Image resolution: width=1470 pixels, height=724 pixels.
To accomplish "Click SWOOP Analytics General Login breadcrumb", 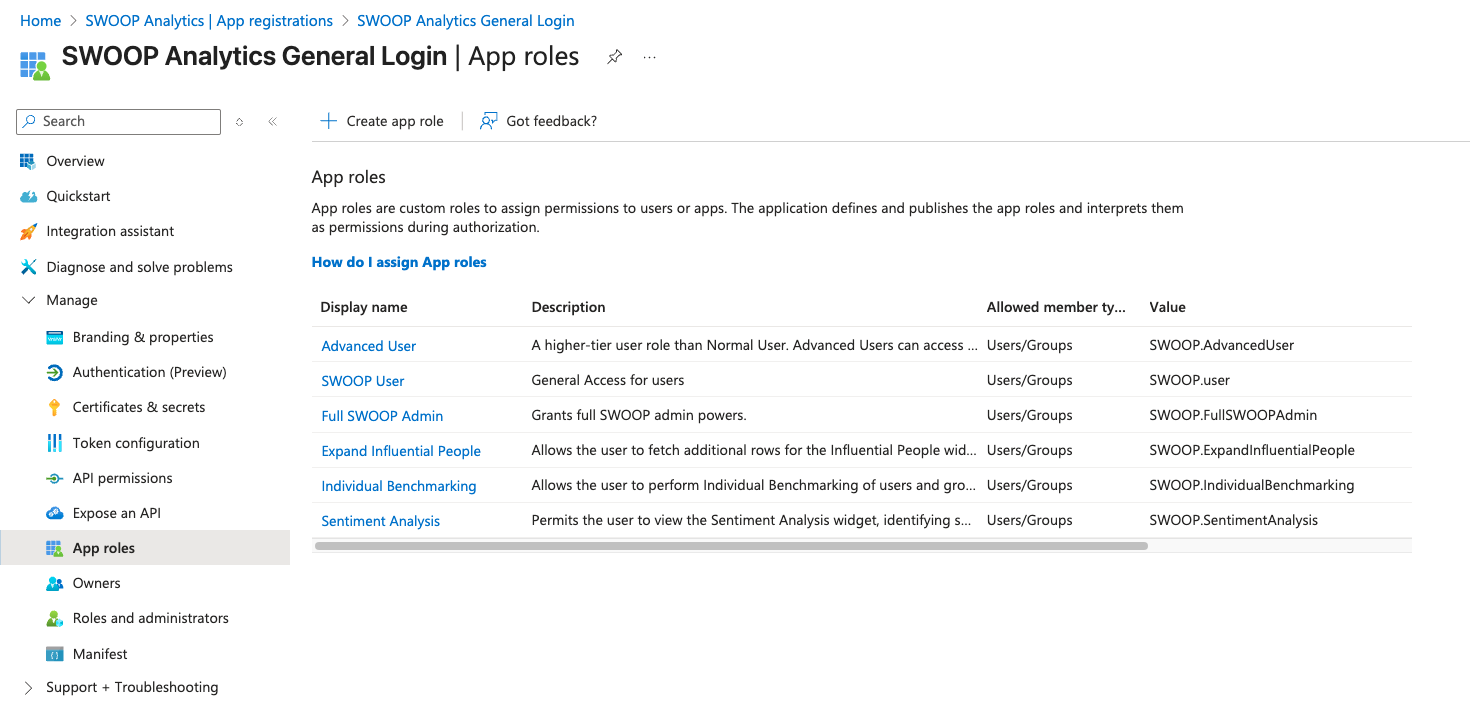I will coord(466,21).
